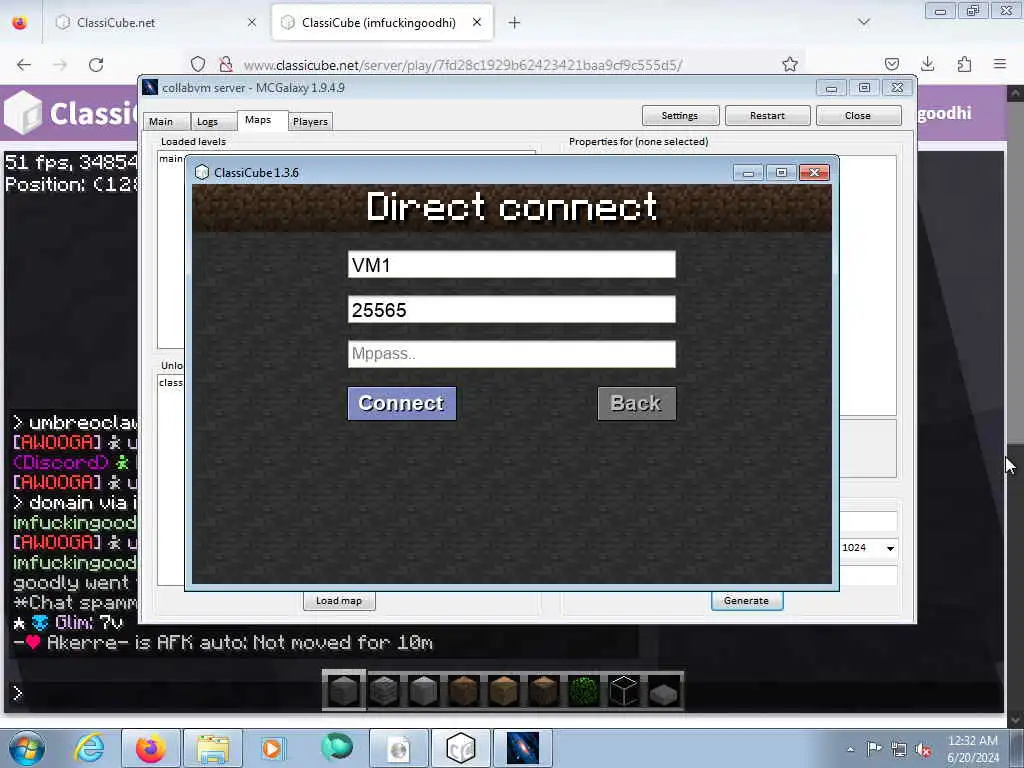The height and width of the screenshot is (768, 1024).
Task: Open MCGalaxy Settings
Action: (x=680, y=116)
